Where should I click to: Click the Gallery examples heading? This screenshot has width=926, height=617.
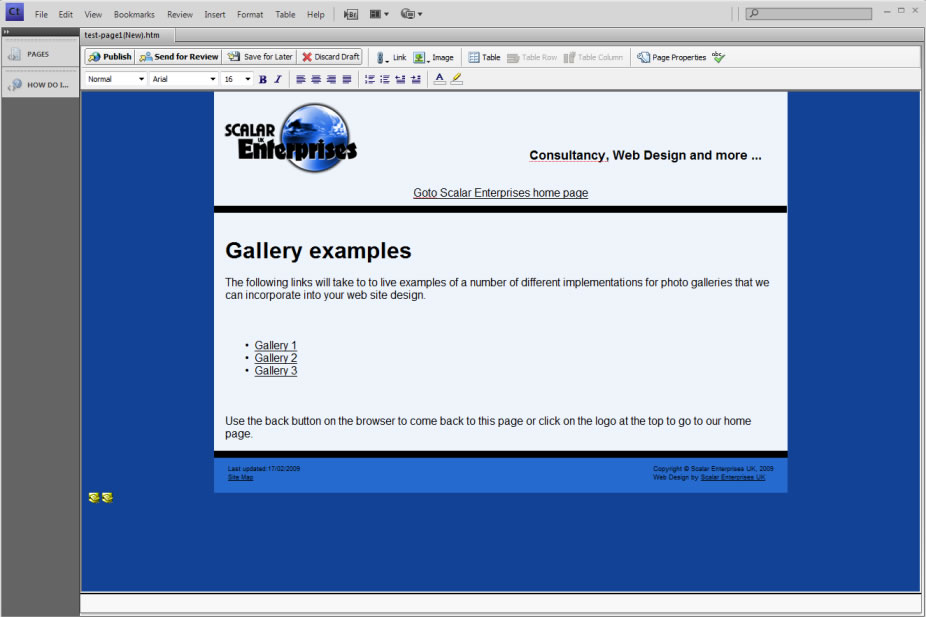tap(318, 251)
